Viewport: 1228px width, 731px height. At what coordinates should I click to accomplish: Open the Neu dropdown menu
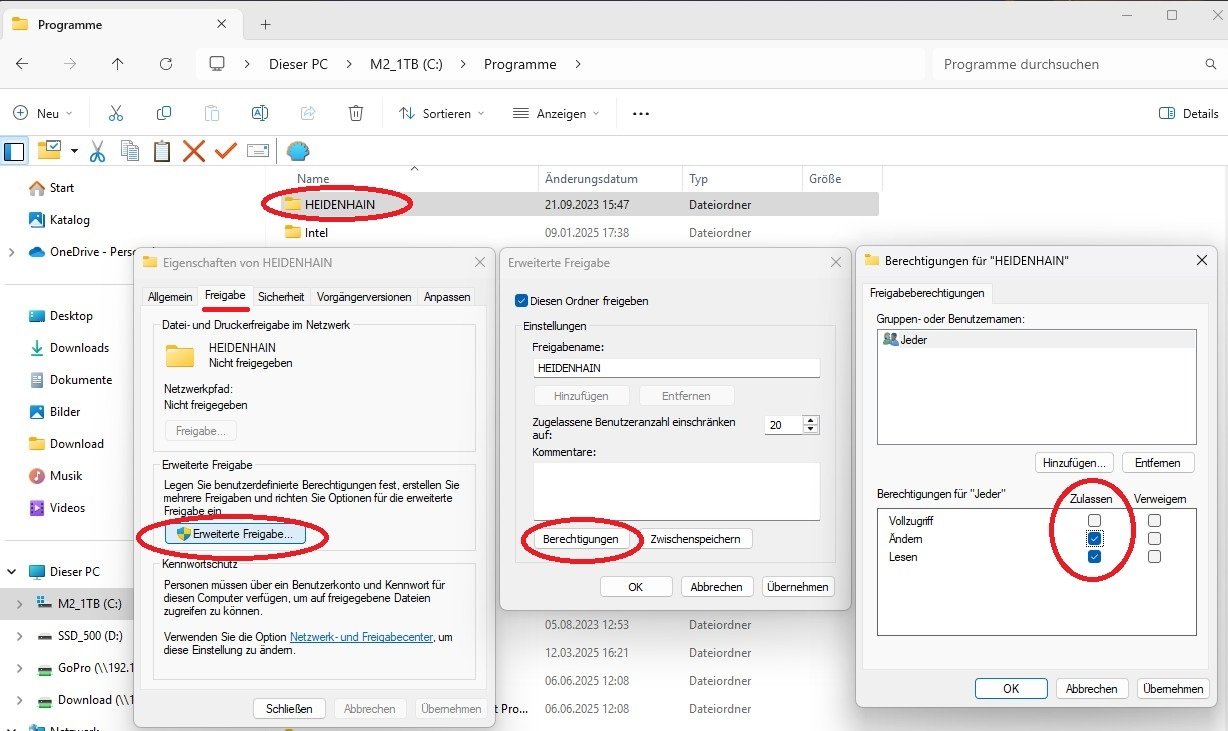pyautogui.click(x=43, y=113)
